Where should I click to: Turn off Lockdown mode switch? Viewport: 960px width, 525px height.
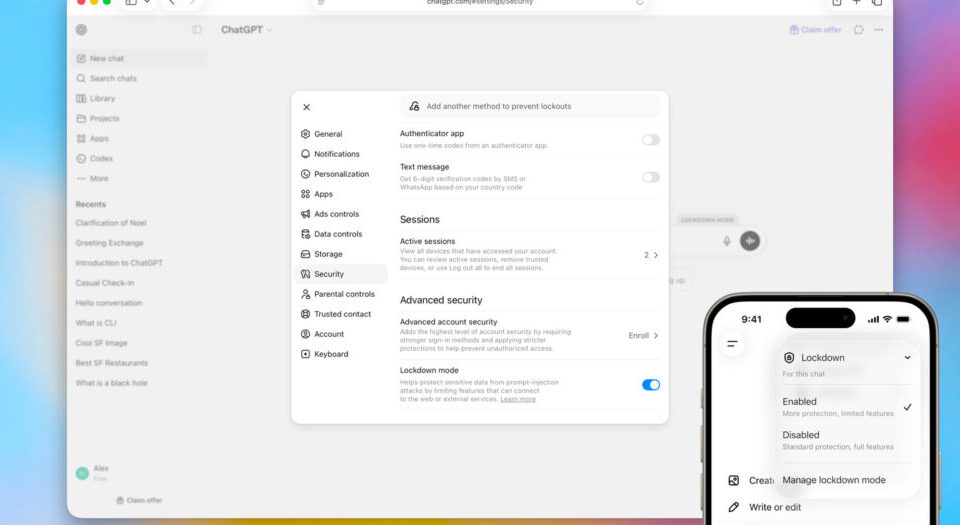click(650, 385)
